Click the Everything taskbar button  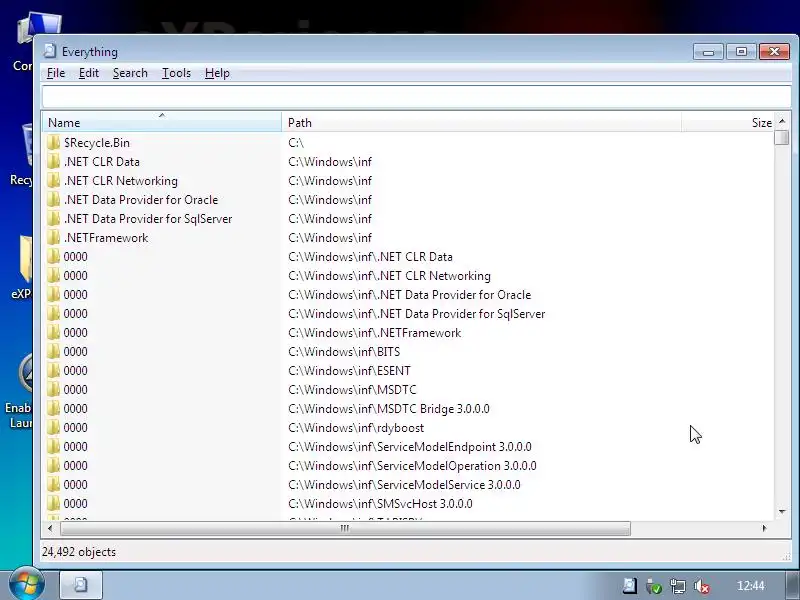click(81, 584)
